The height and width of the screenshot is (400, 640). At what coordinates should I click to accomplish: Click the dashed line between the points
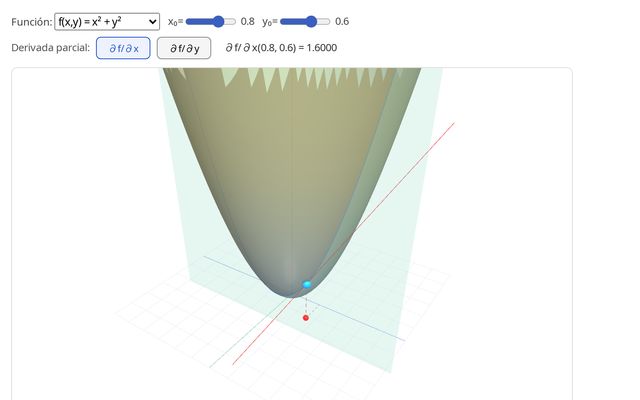point(306,303)
